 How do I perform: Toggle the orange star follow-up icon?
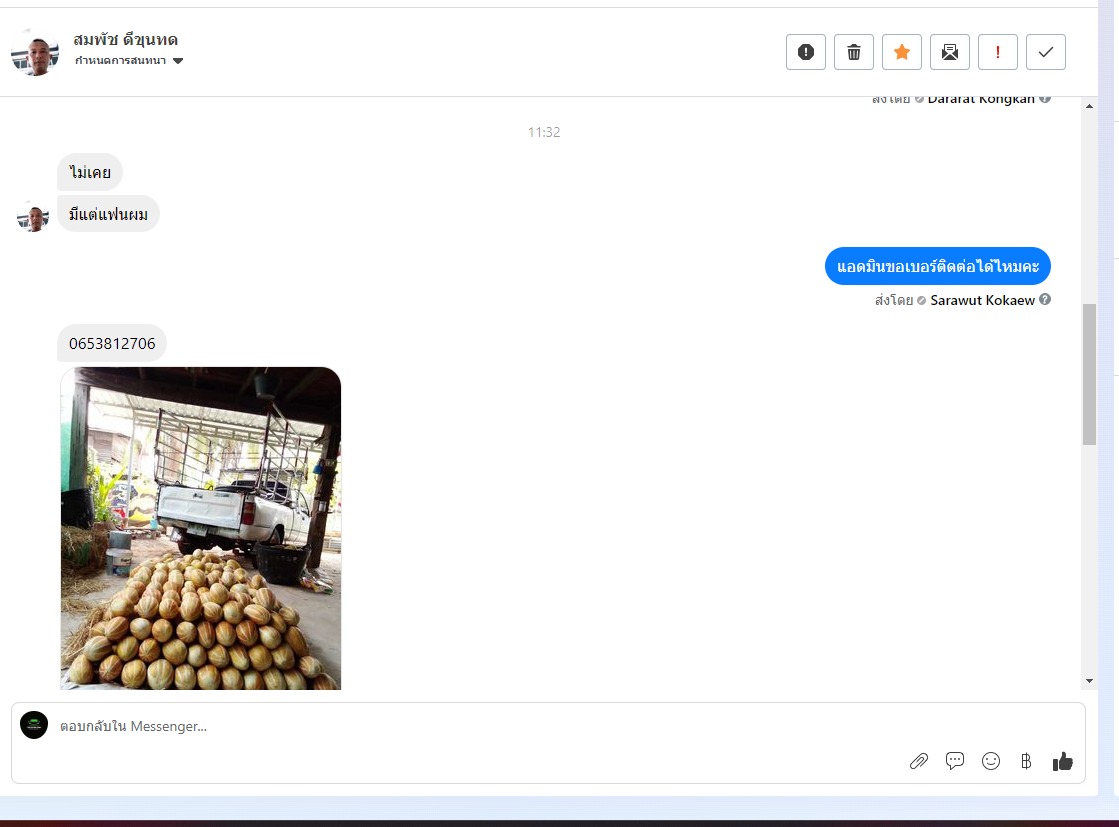click(x=902, y=52)
